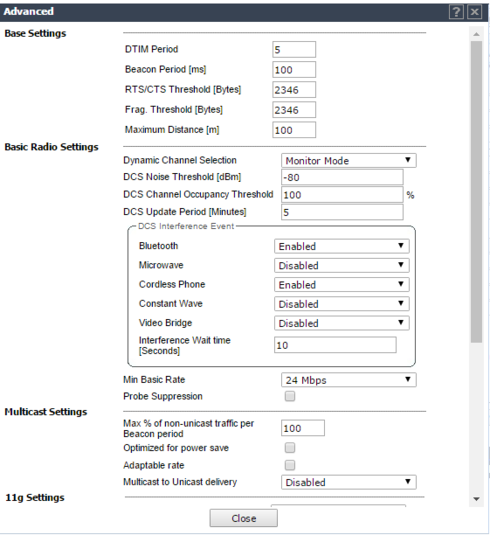Click the RTS/CTS Threshold field
The width and height of the screenshot is (490, 535).
click(294, 90)
